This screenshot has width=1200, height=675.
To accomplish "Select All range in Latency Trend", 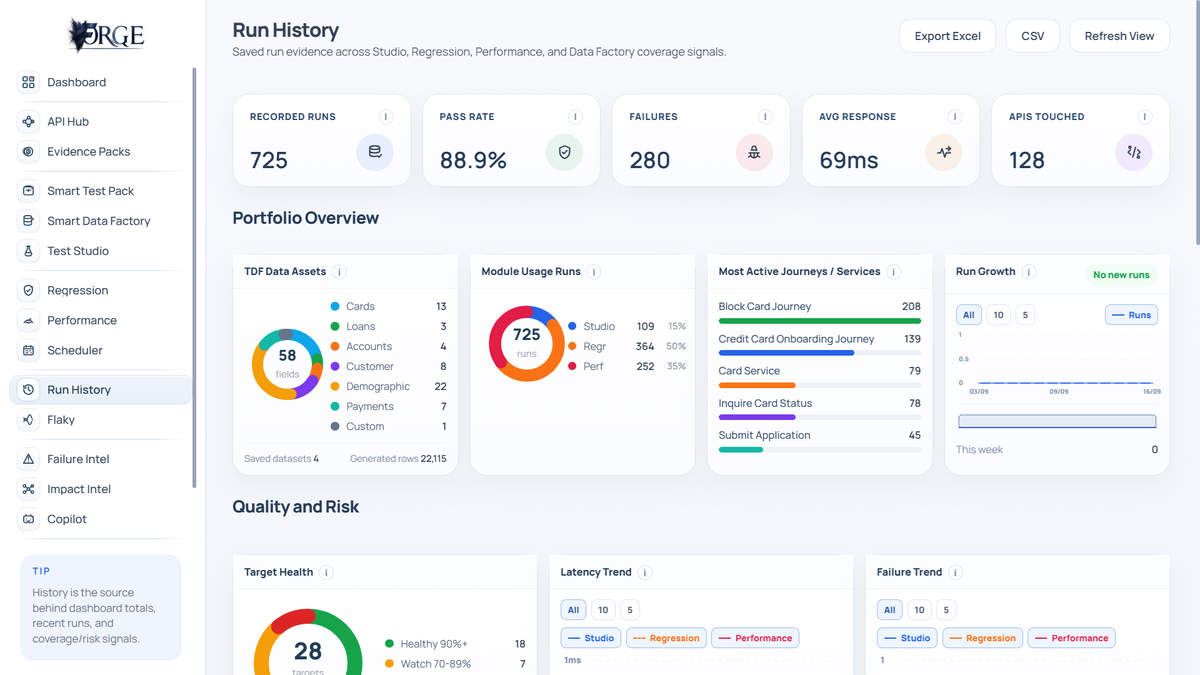I will (573, 610).
